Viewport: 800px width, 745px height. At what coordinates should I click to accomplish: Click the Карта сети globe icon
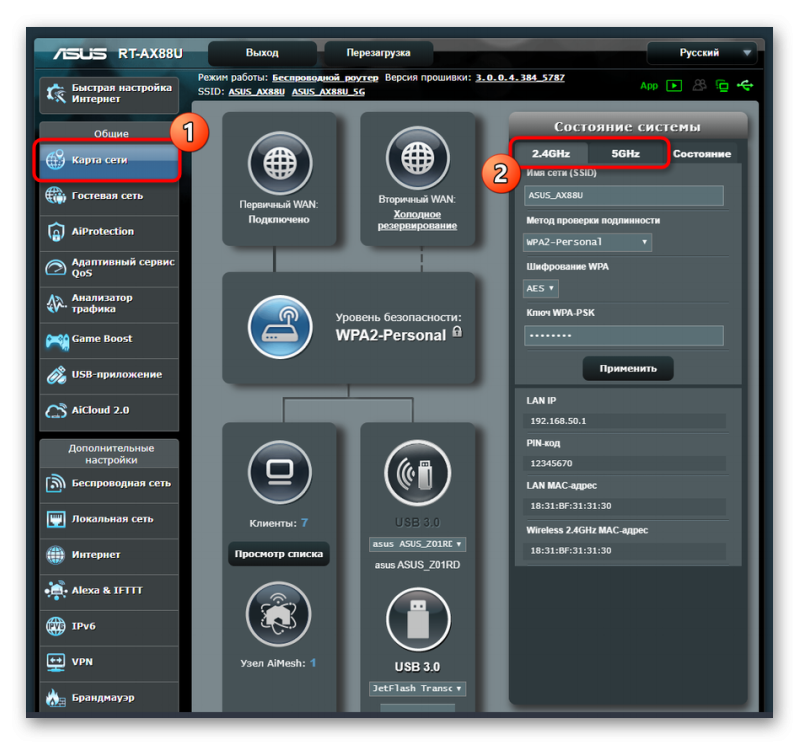[x=56, y=160]
